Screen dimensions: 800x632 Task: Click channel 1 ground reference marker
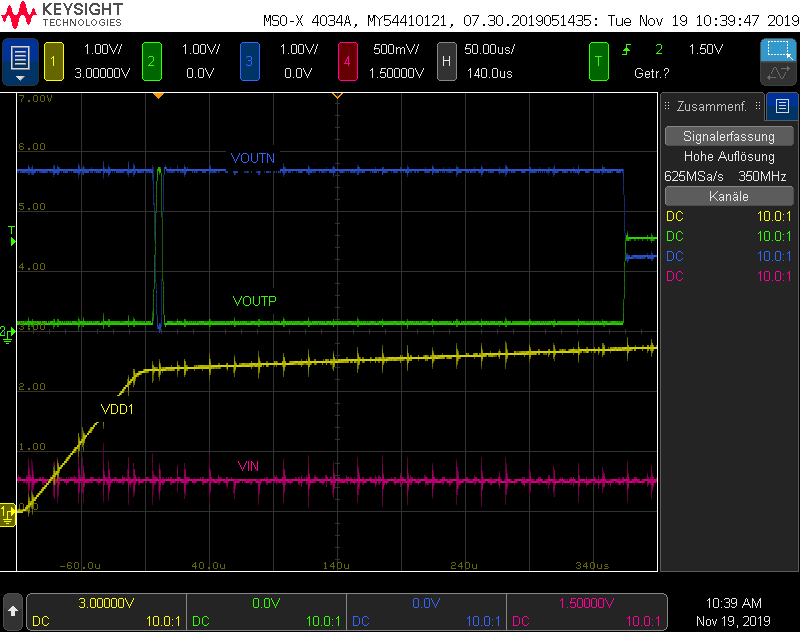[7, 514]
